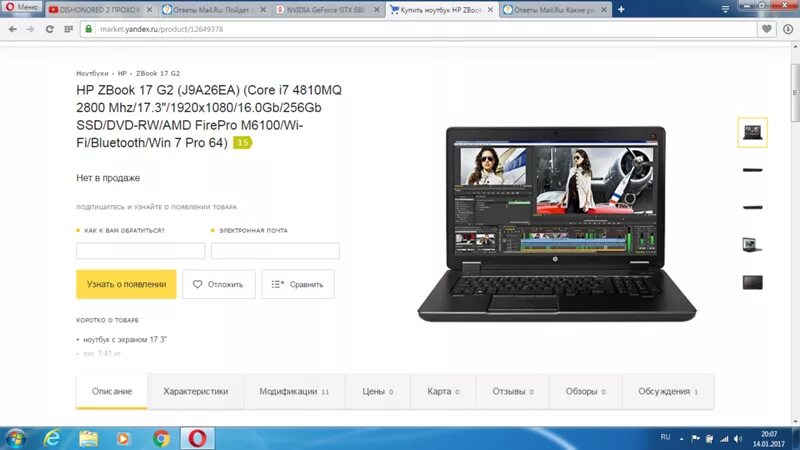This screenshot has width=800, height=450.
Task: Open the Цены tab
Action: pyautogui.click(x=378, y=391)
